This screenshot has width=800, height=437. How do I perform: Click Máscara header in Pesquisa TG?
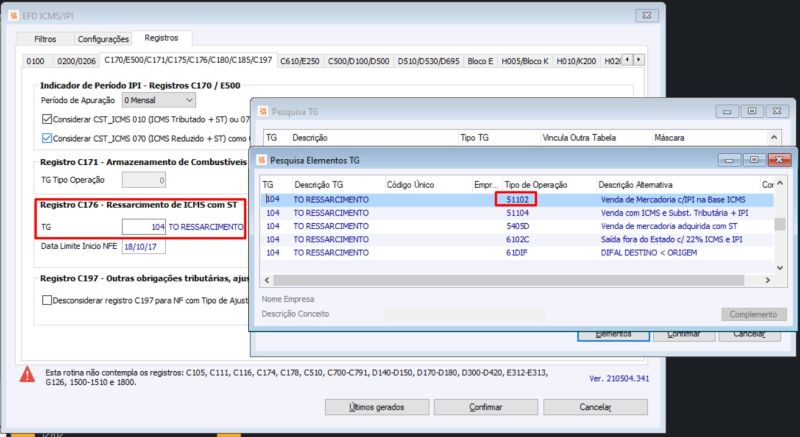coord(709,138)
